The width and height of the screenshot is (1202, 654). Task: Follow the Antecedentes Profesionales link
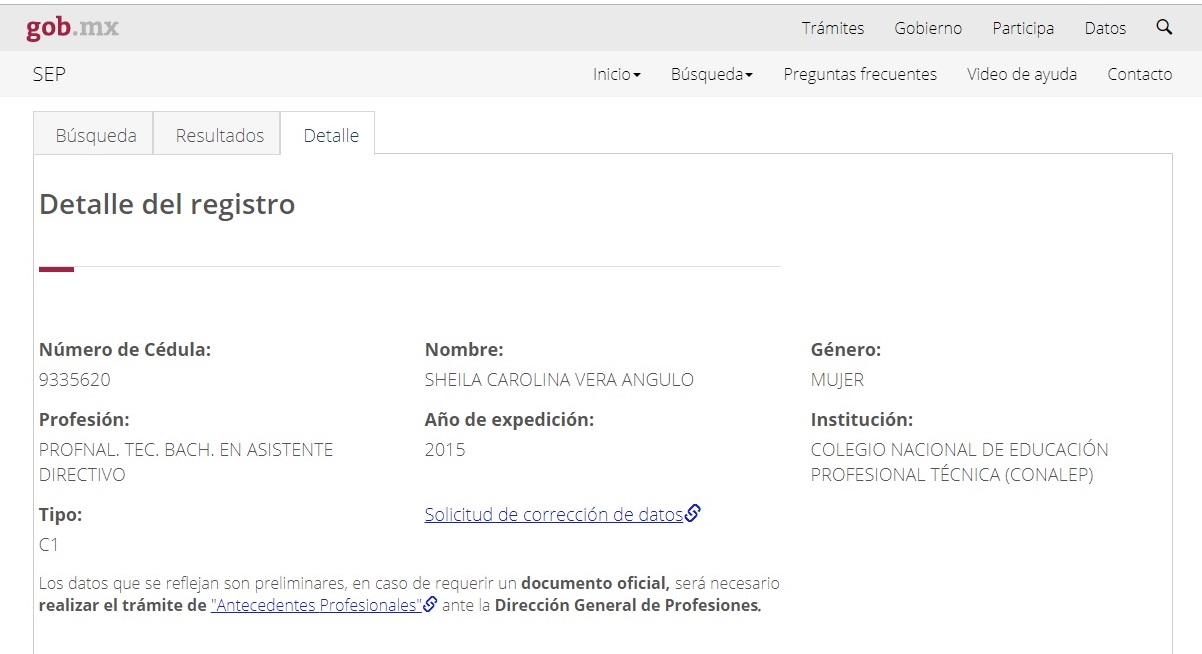316,605
